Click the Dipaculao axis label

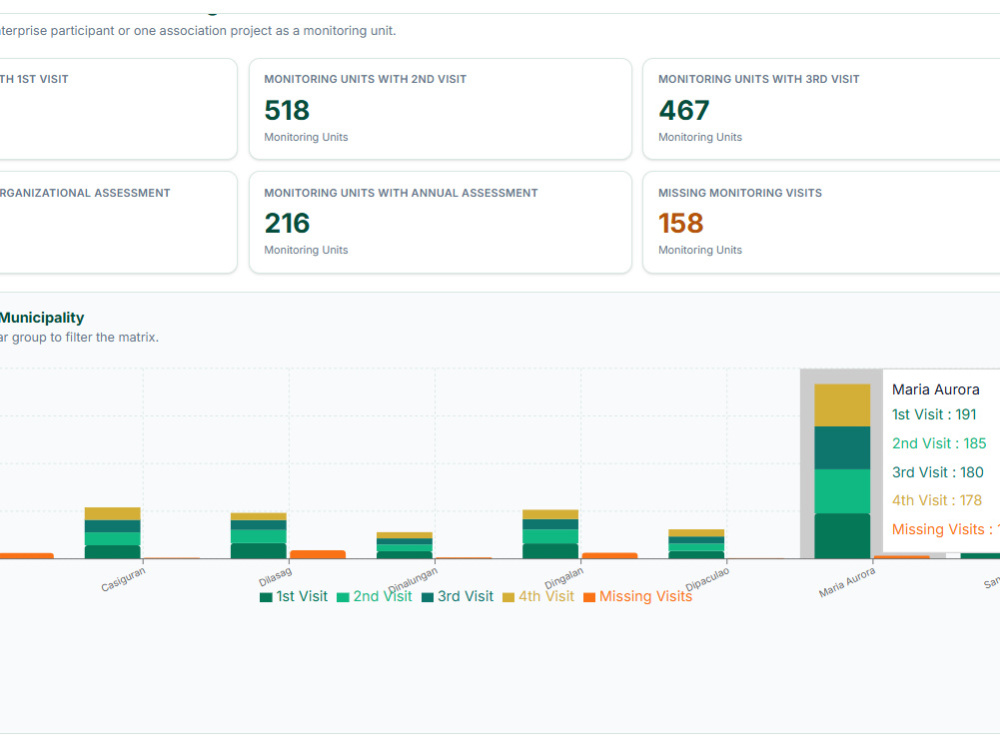(x=707, y=579)
